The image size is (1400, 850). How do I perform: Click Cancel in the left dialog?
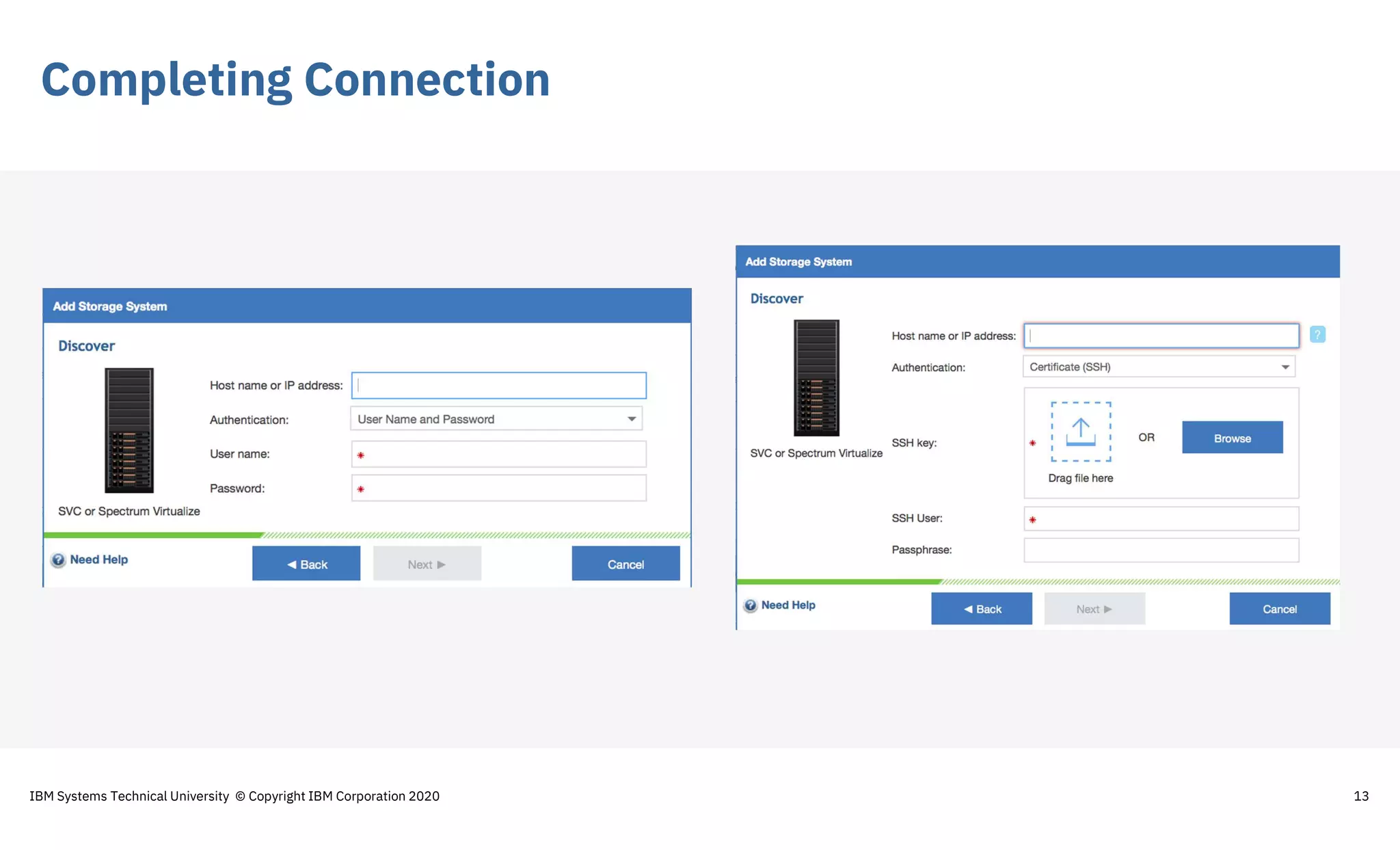click(x=625, y=563)
